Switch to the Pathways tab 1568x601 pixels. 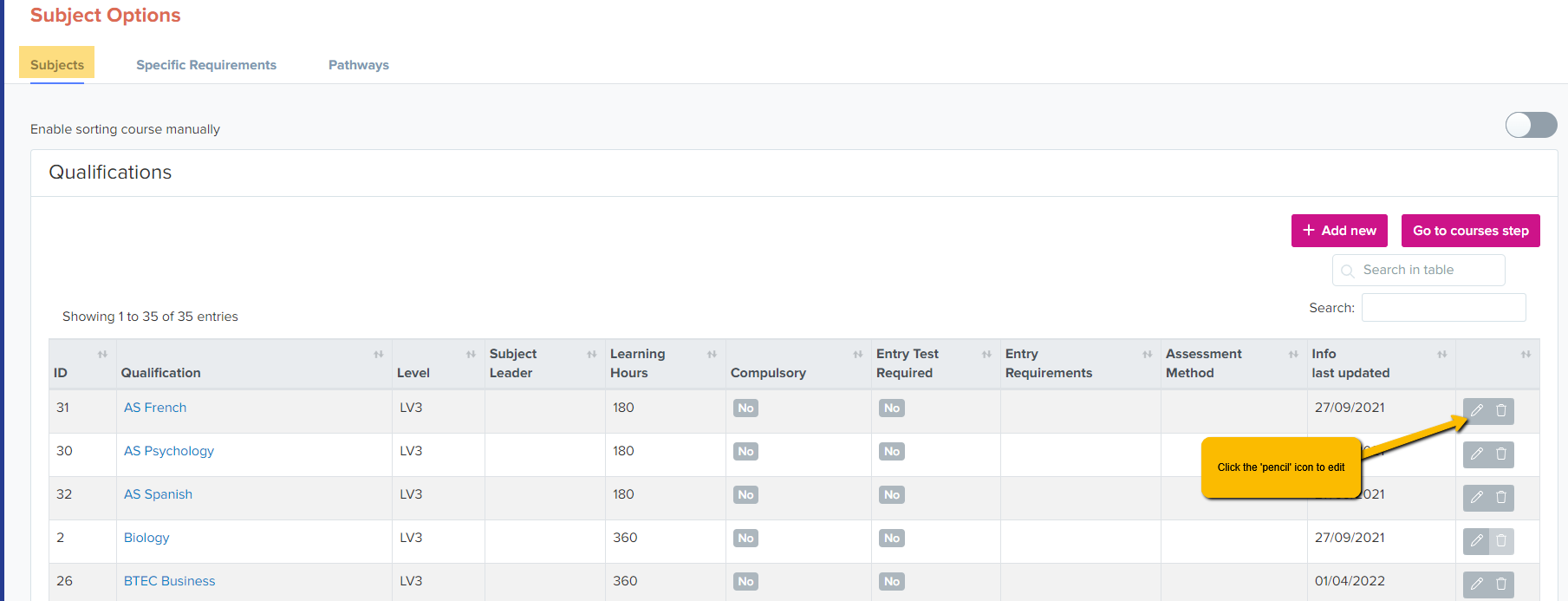pyautogui.click(x=359, y=64)
